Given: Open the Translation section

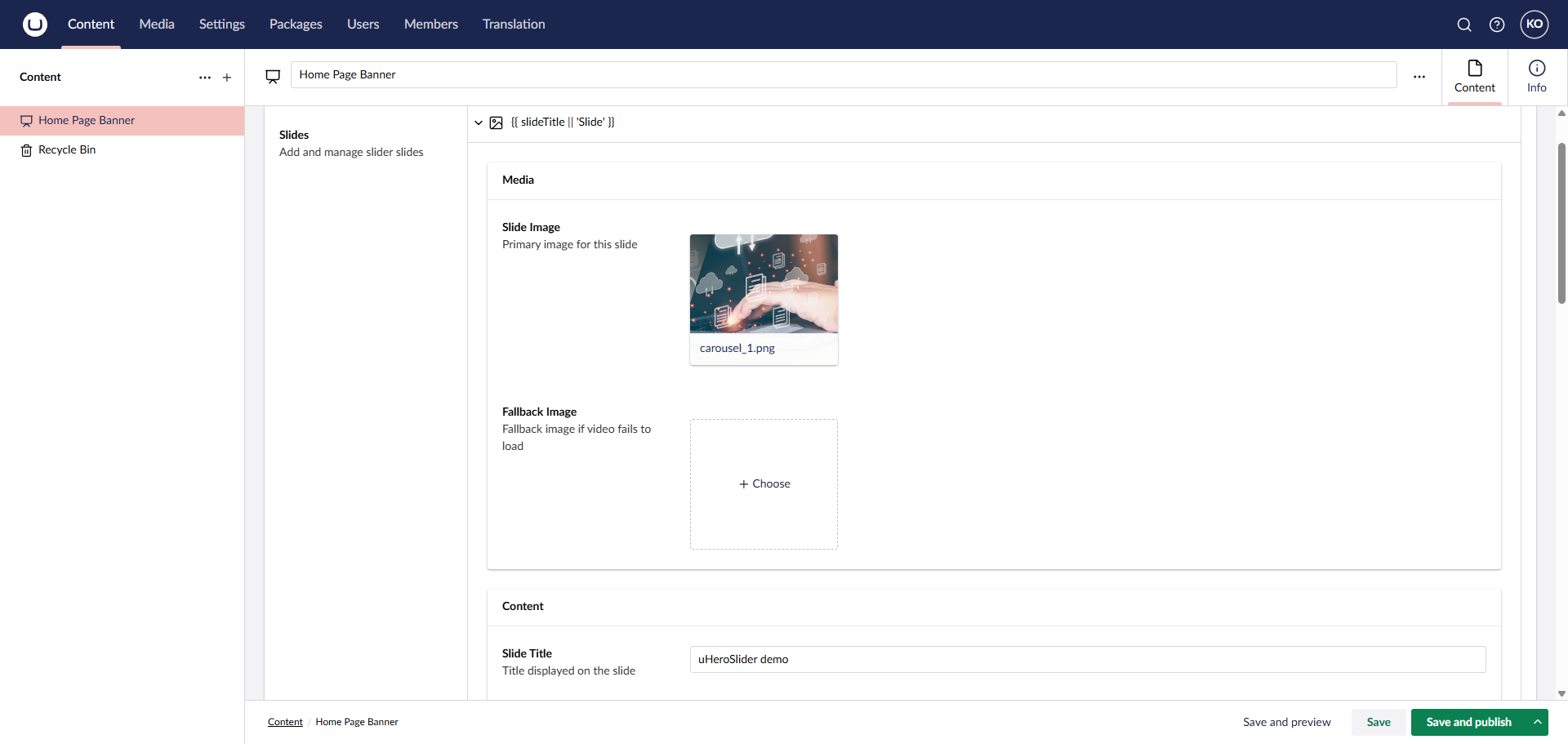Looking at the screenshot, I should (x=513, y=25).
